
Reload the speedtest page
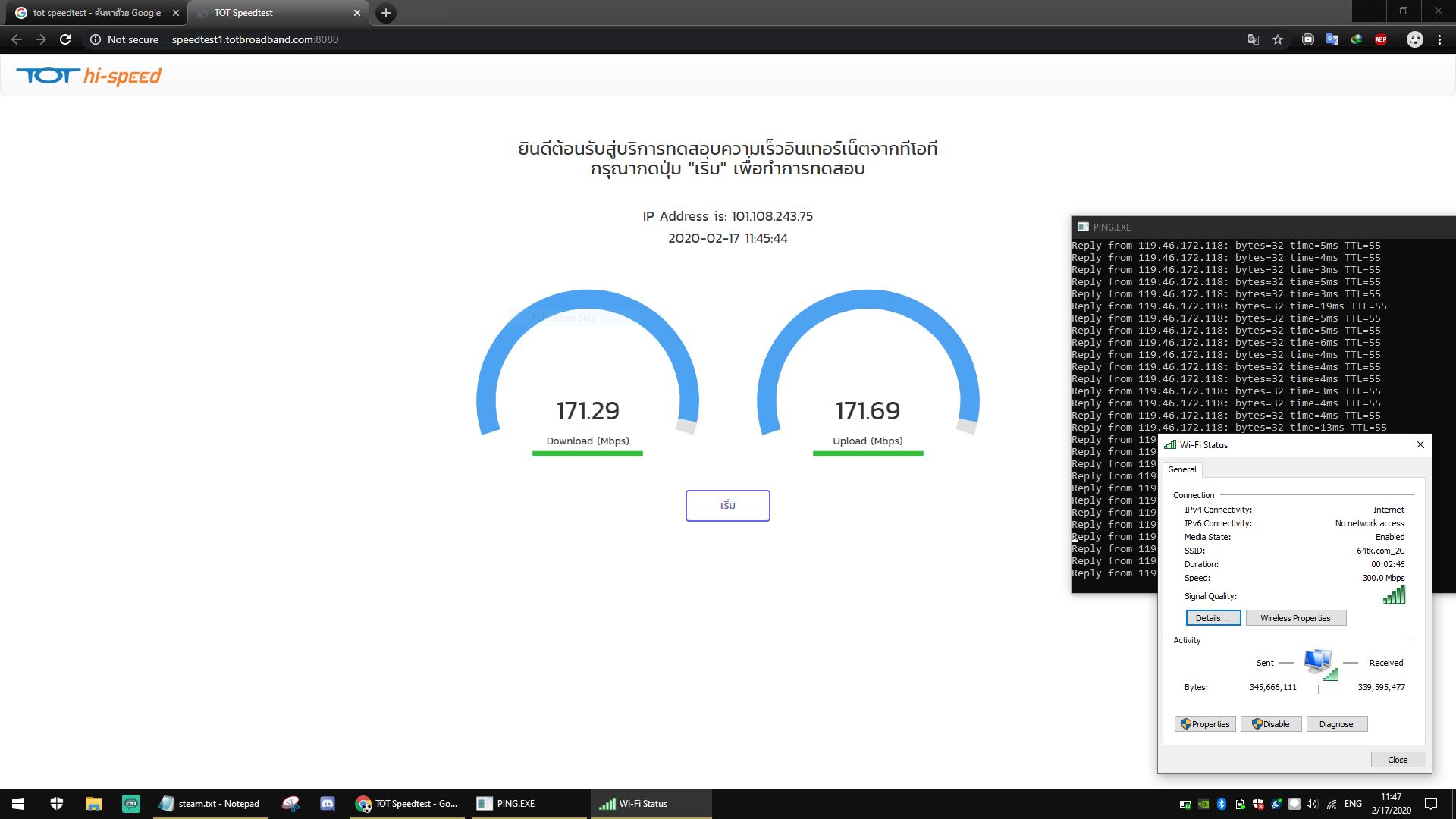[x=66, y=39]
